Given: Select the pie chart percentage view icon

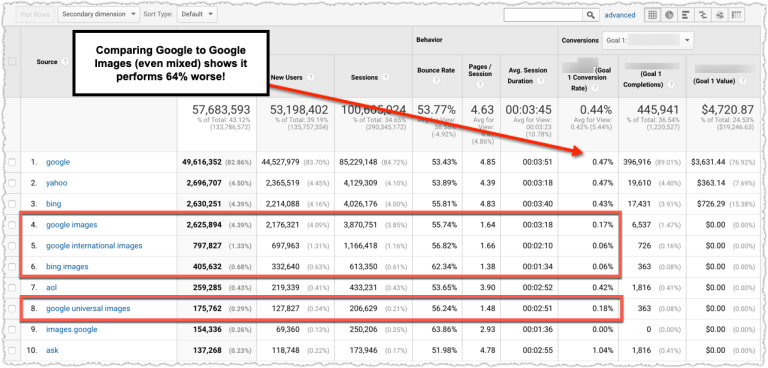Looking at the screenshot, I should [x=669, y=15].
